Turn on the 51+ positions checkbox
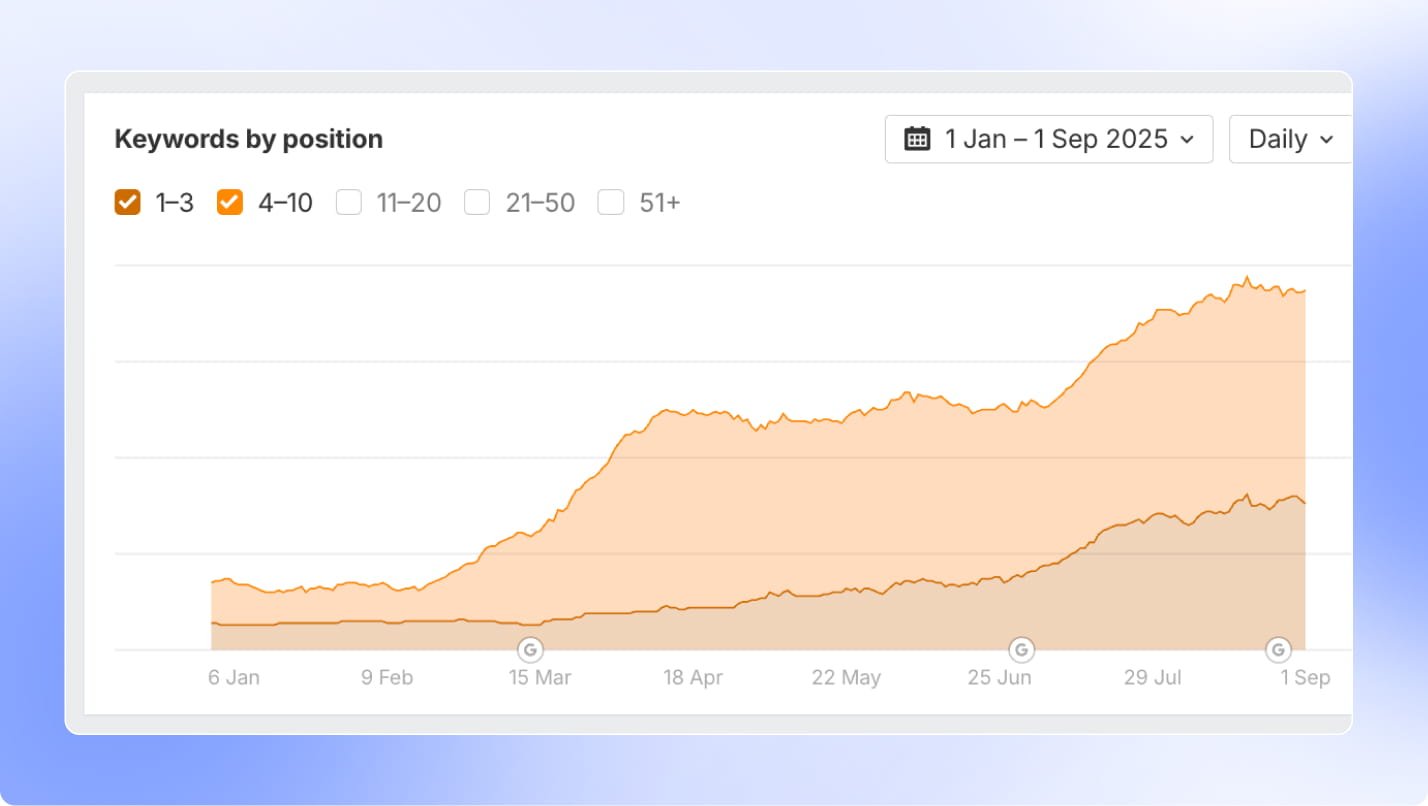This screenshot has width=1428, height=806. tap(611, 203)
